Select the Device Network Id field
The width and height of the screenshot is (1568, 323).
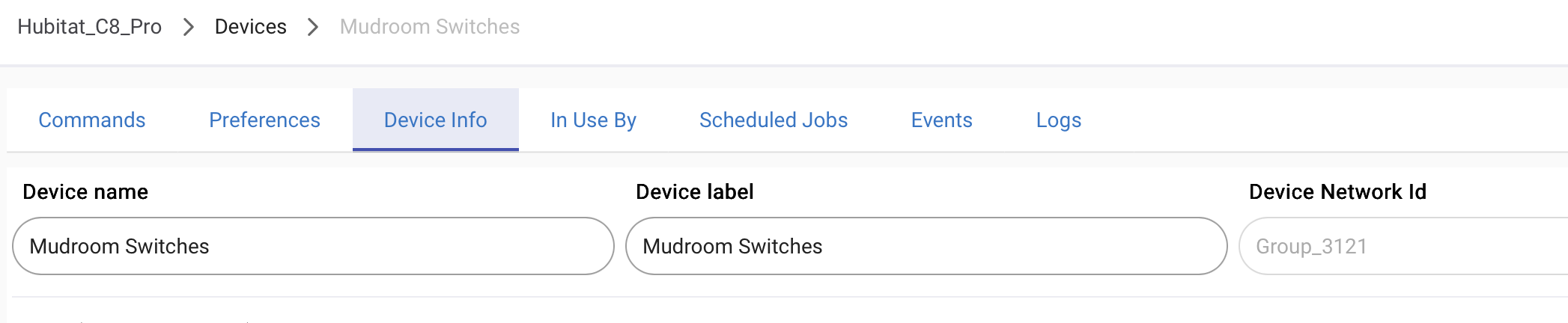coord(1402,246)
